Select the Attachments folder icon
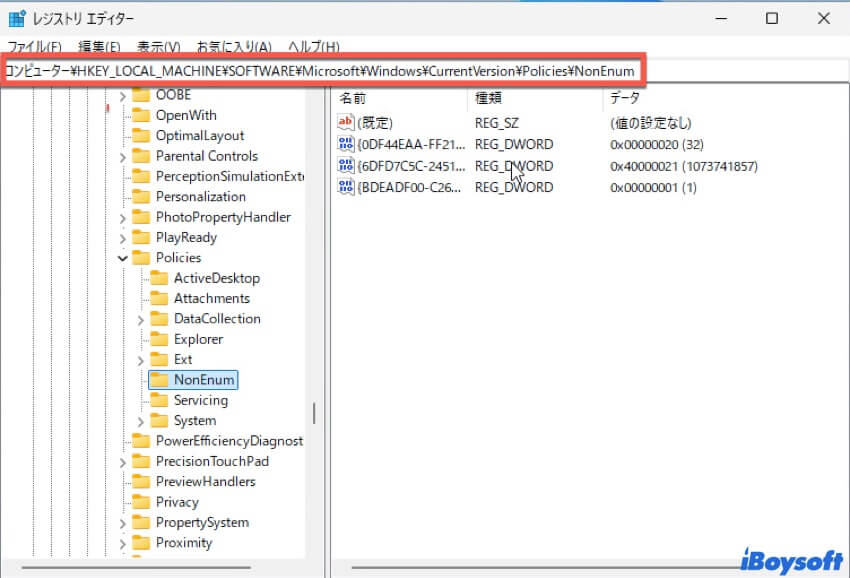The width and height of the screenshot is (850, 578). point(159,298)
